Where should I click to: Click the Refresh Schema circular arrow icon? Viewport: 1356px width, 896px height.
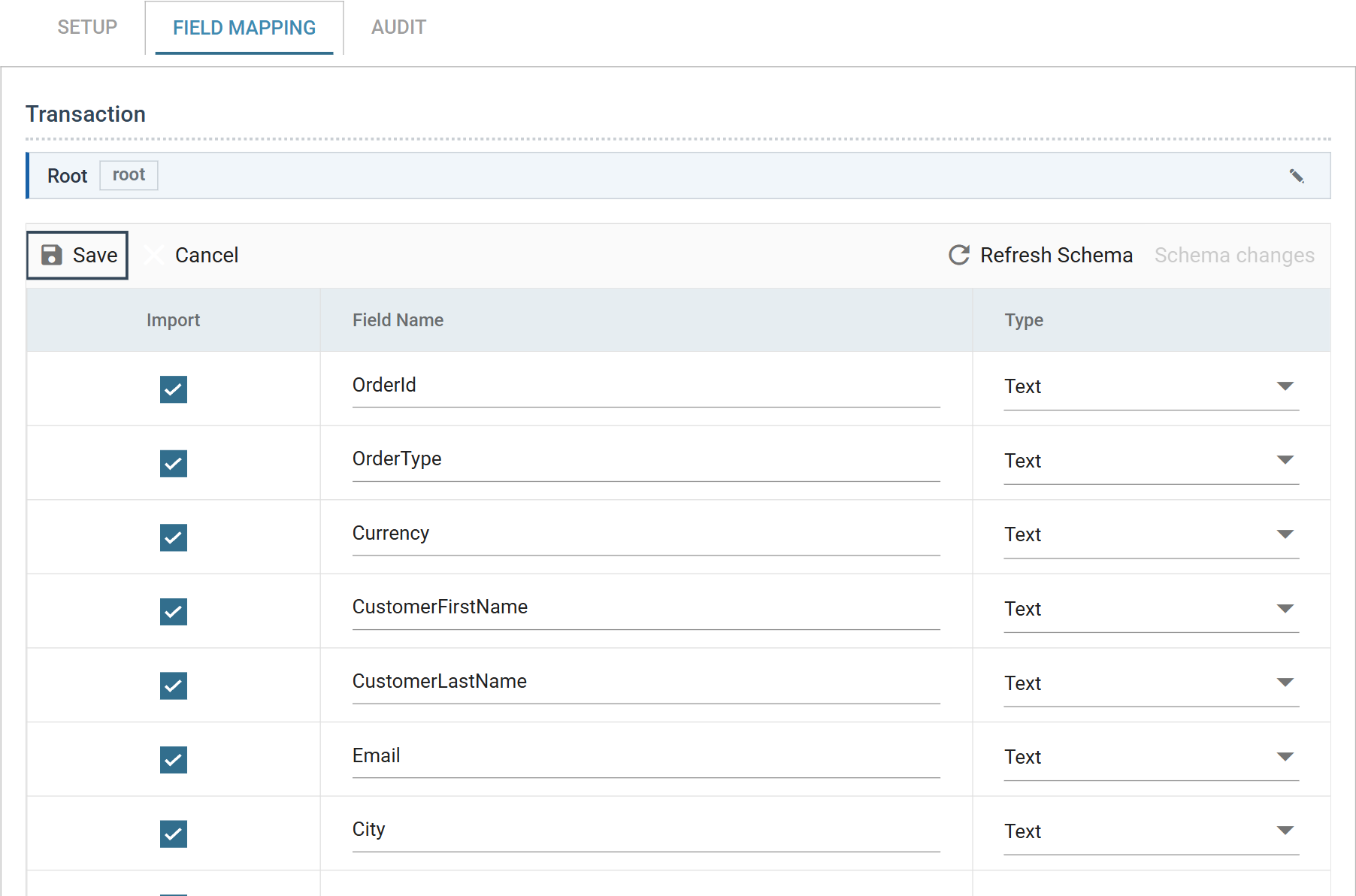click(x=959, y=256)
